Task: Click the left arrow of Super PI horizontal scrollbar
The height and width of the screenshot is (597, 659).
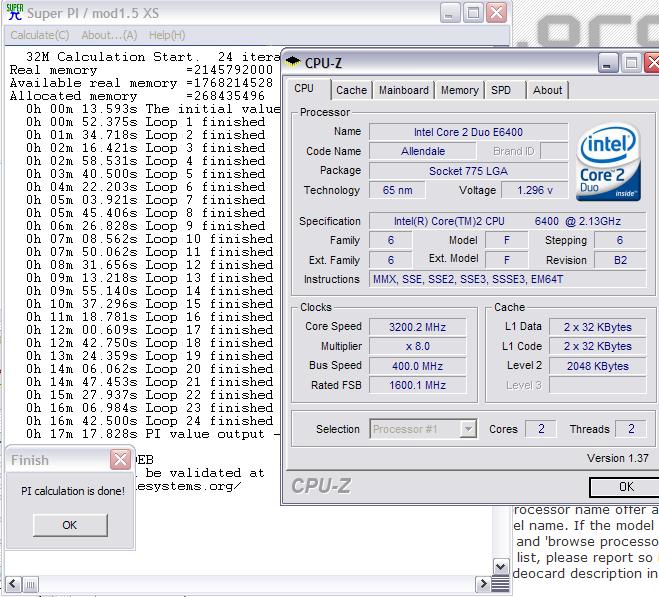Action: point(12,584)
